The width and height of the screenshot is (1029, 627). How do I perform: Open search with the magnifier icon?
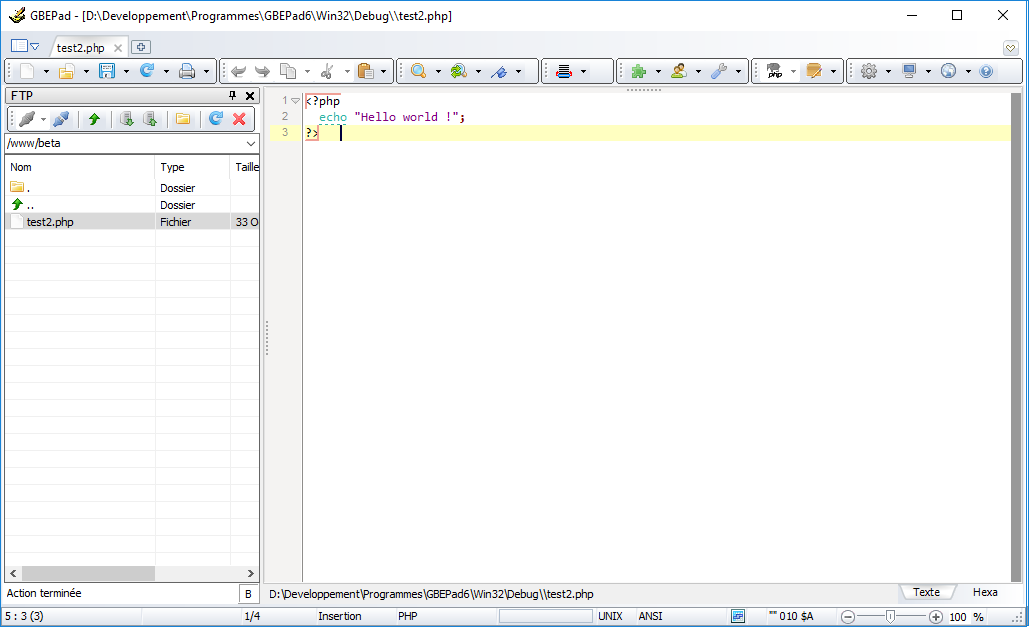tap(419, 71)
